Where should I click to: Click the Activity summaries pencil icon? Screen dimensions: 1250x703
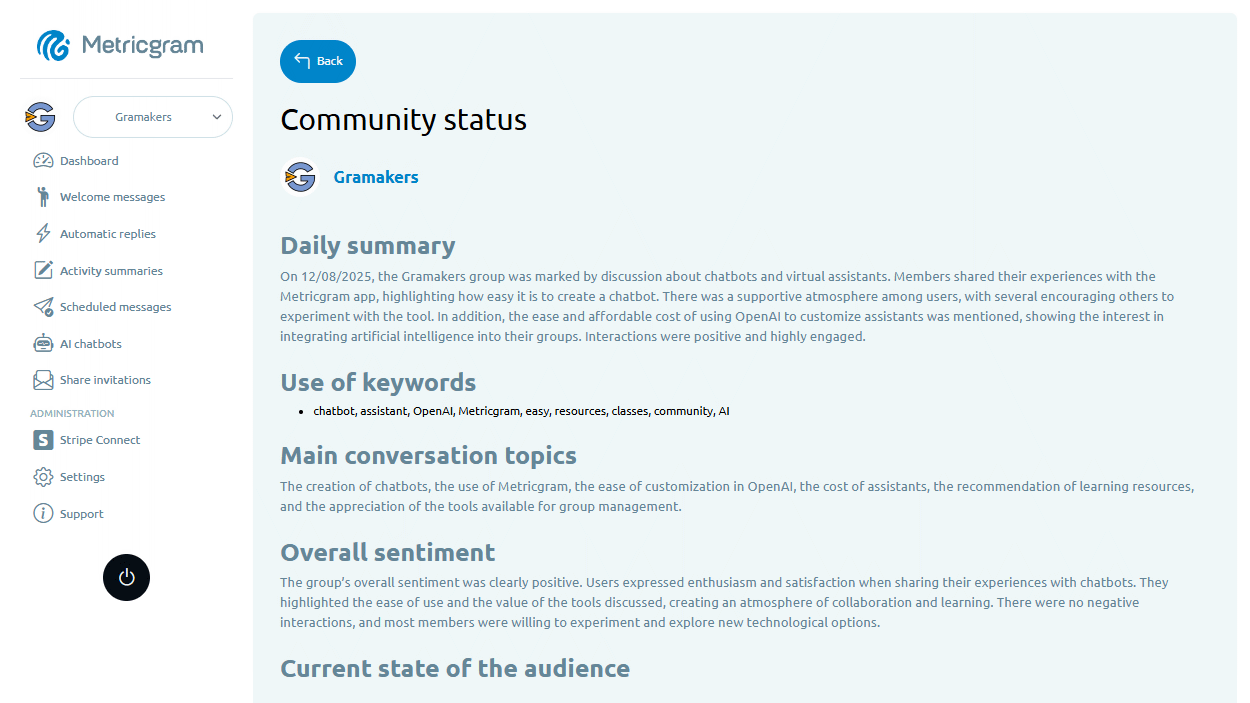click(43, 271)
